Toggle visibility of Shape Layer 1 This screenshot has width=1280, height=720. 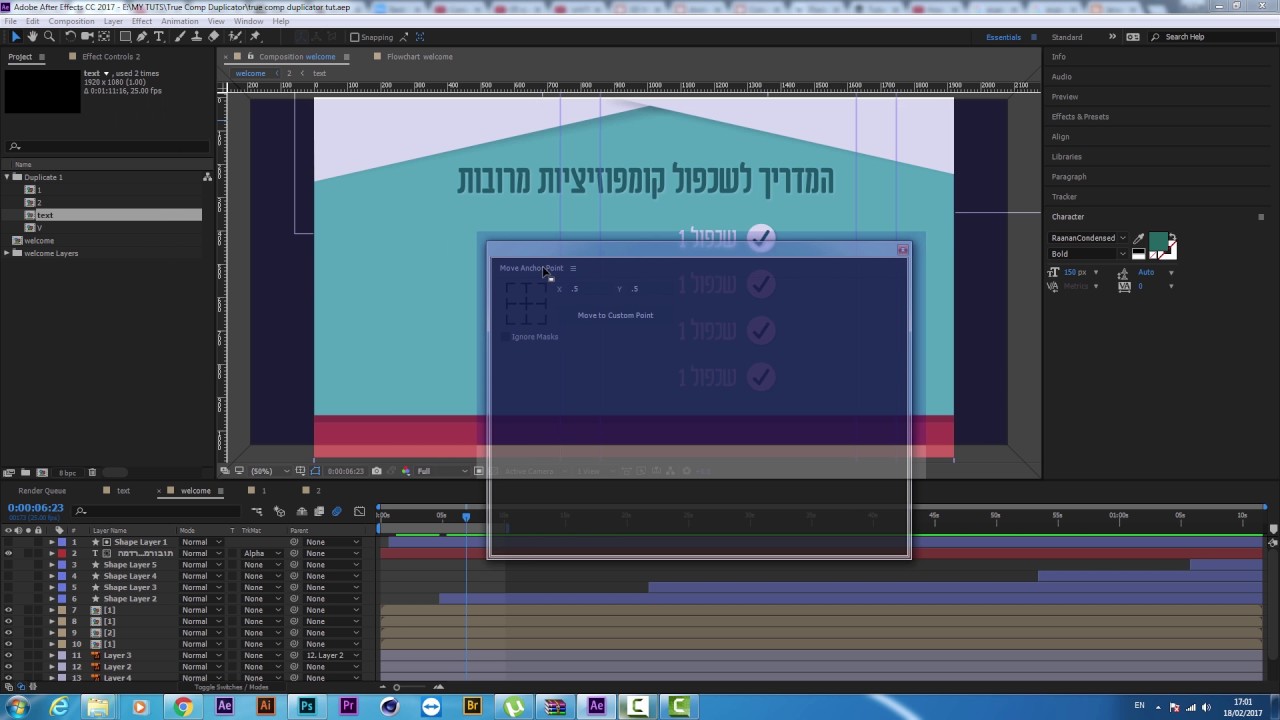(x=8, y=542)
